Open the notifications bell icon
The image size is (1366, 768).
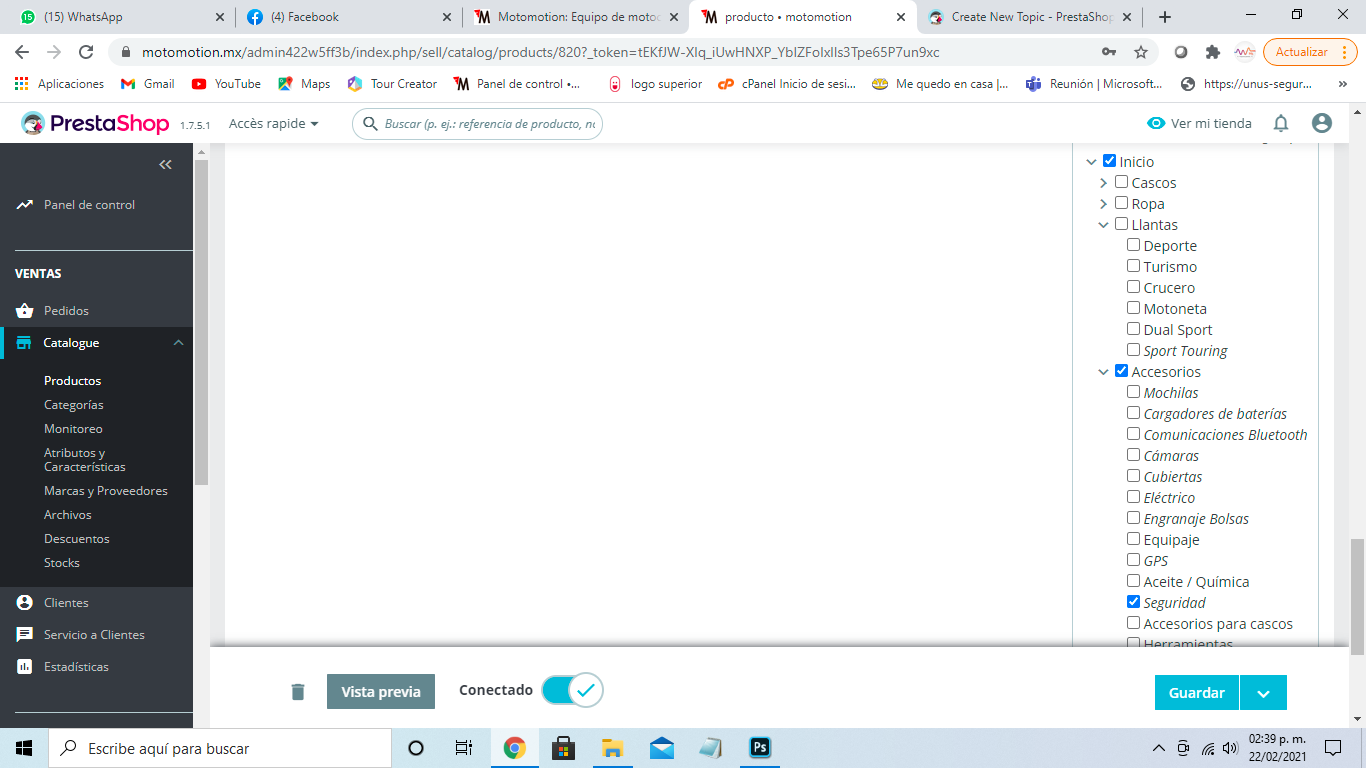tap(1281, 123)
